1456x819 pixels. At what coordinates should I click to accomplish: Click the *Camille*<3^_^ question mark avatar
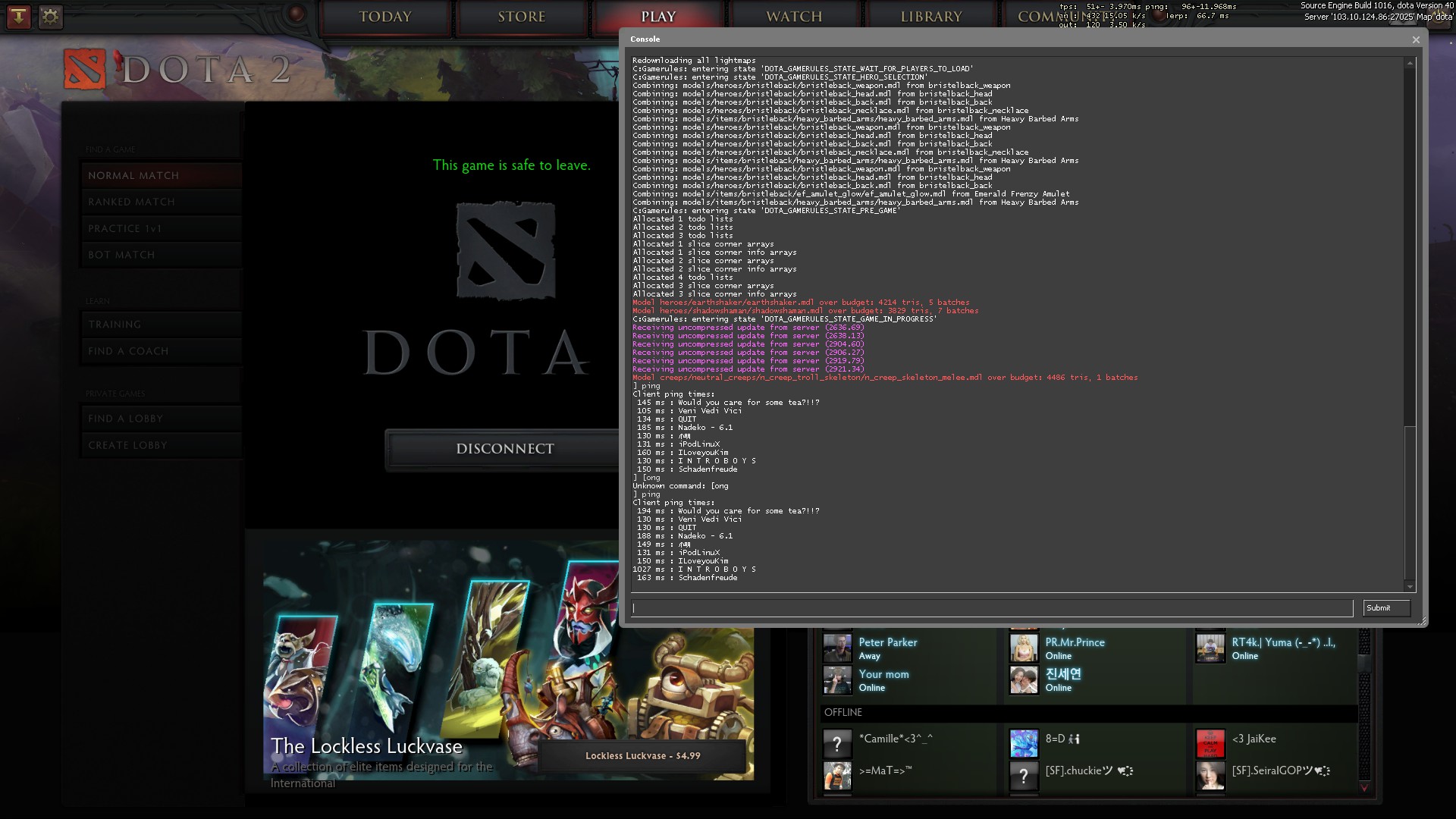(837, 744)
